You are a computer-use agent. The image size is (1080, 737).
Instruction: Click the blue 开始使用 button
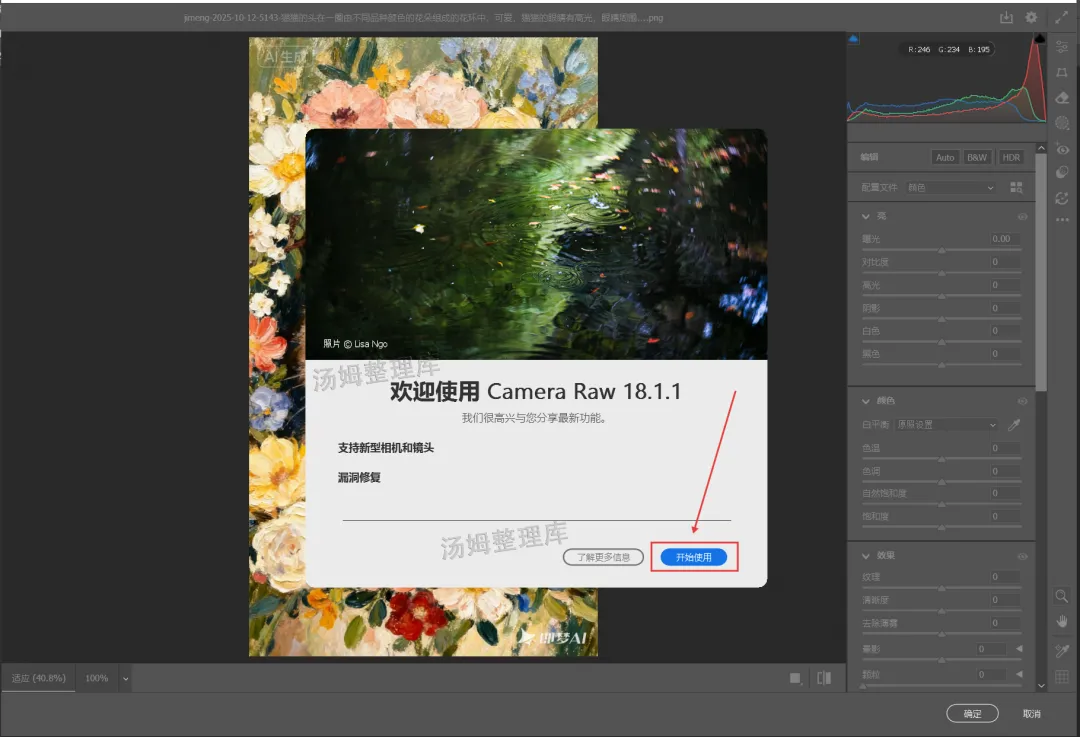(694, 557)
